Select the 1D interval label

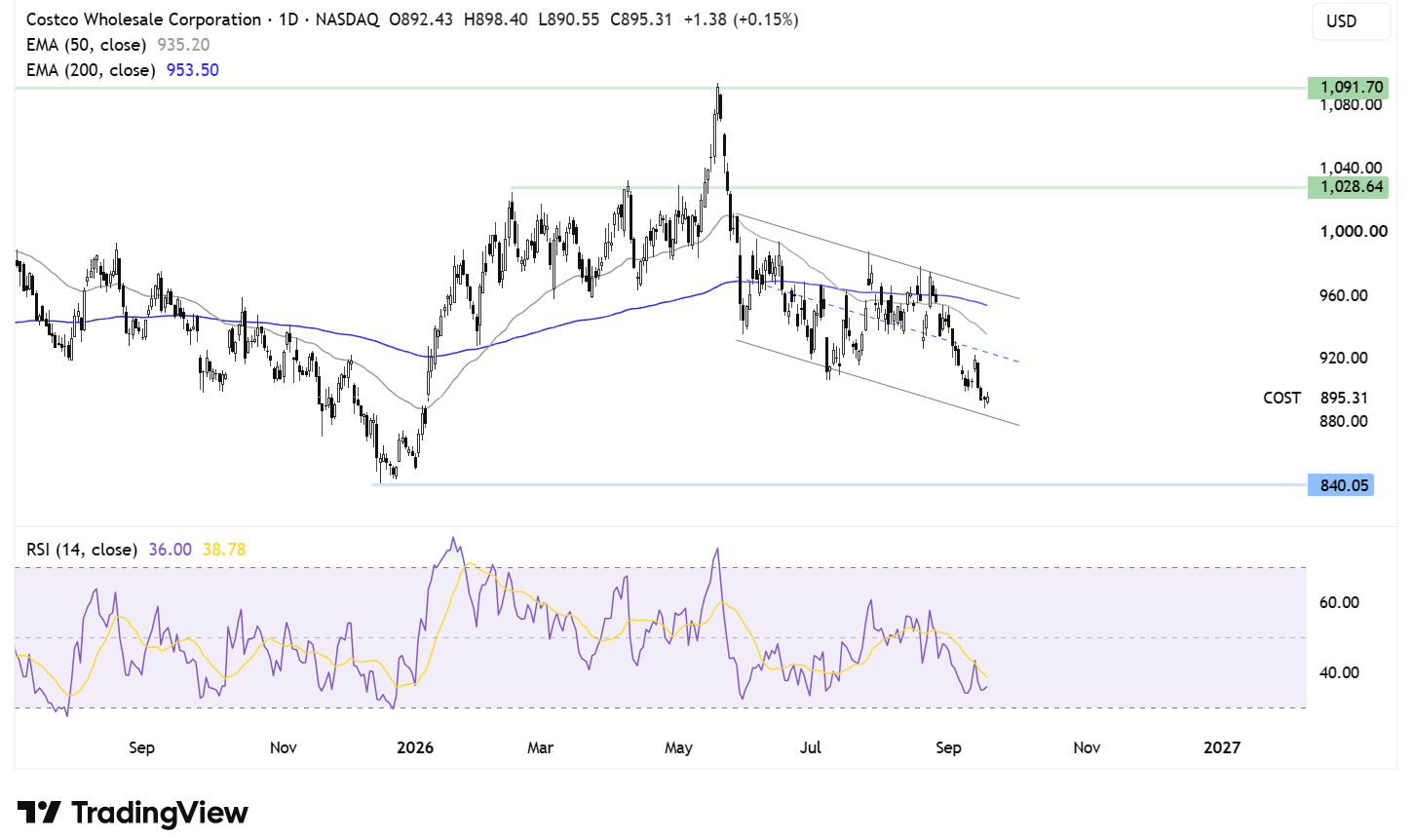click(288, 19)
